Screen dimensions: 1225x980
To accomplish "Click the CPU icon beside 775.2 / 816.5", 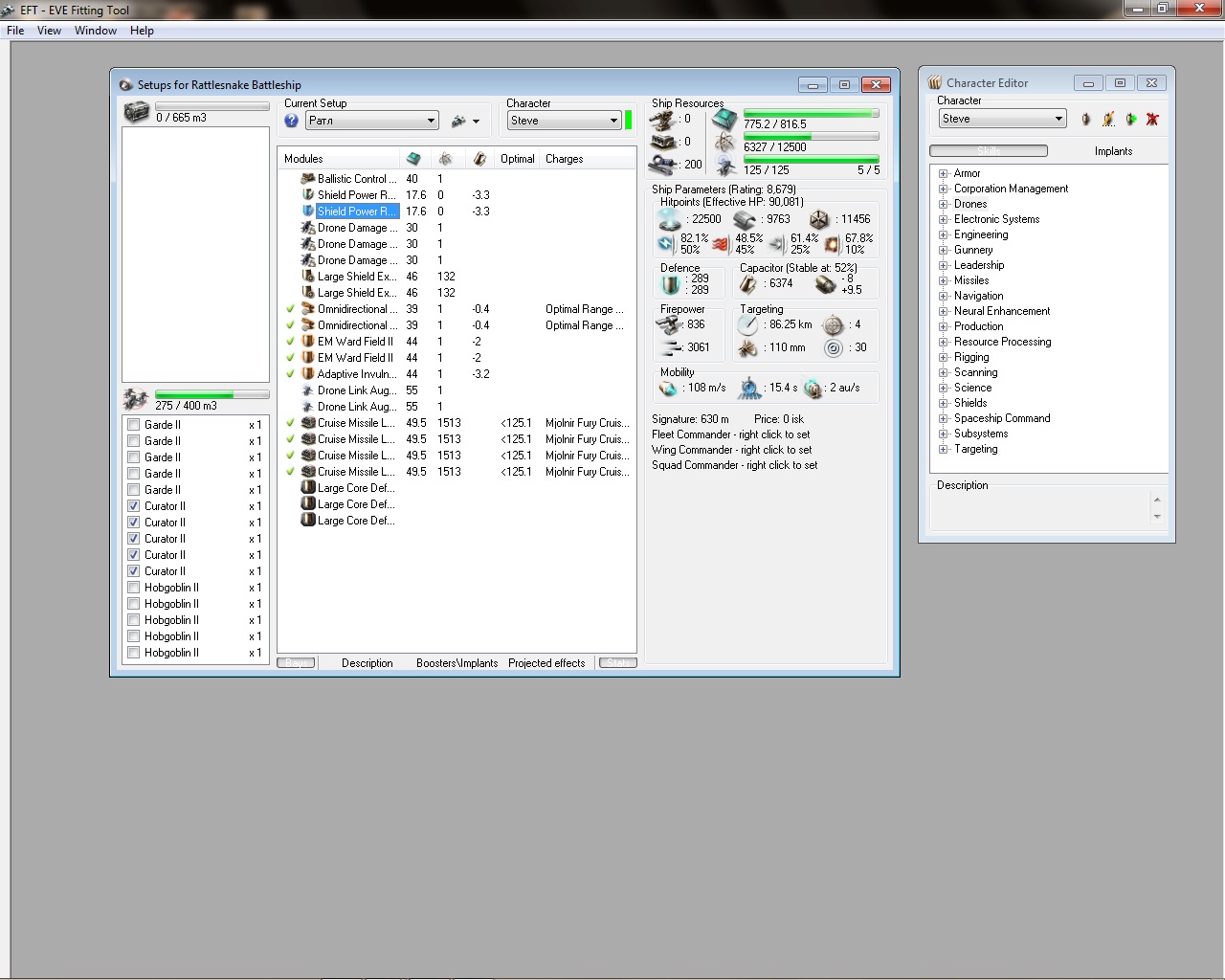I will [x=724, y=121].
